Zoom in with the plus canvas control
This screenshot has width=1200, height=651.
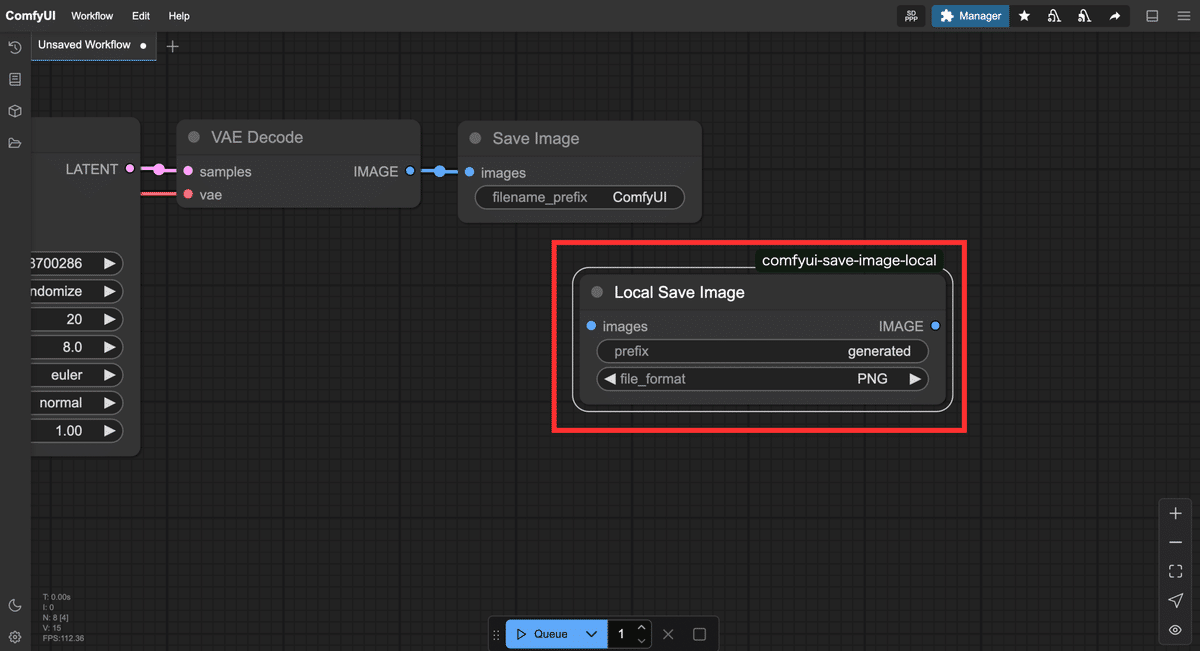click(x=1175, y=513)
